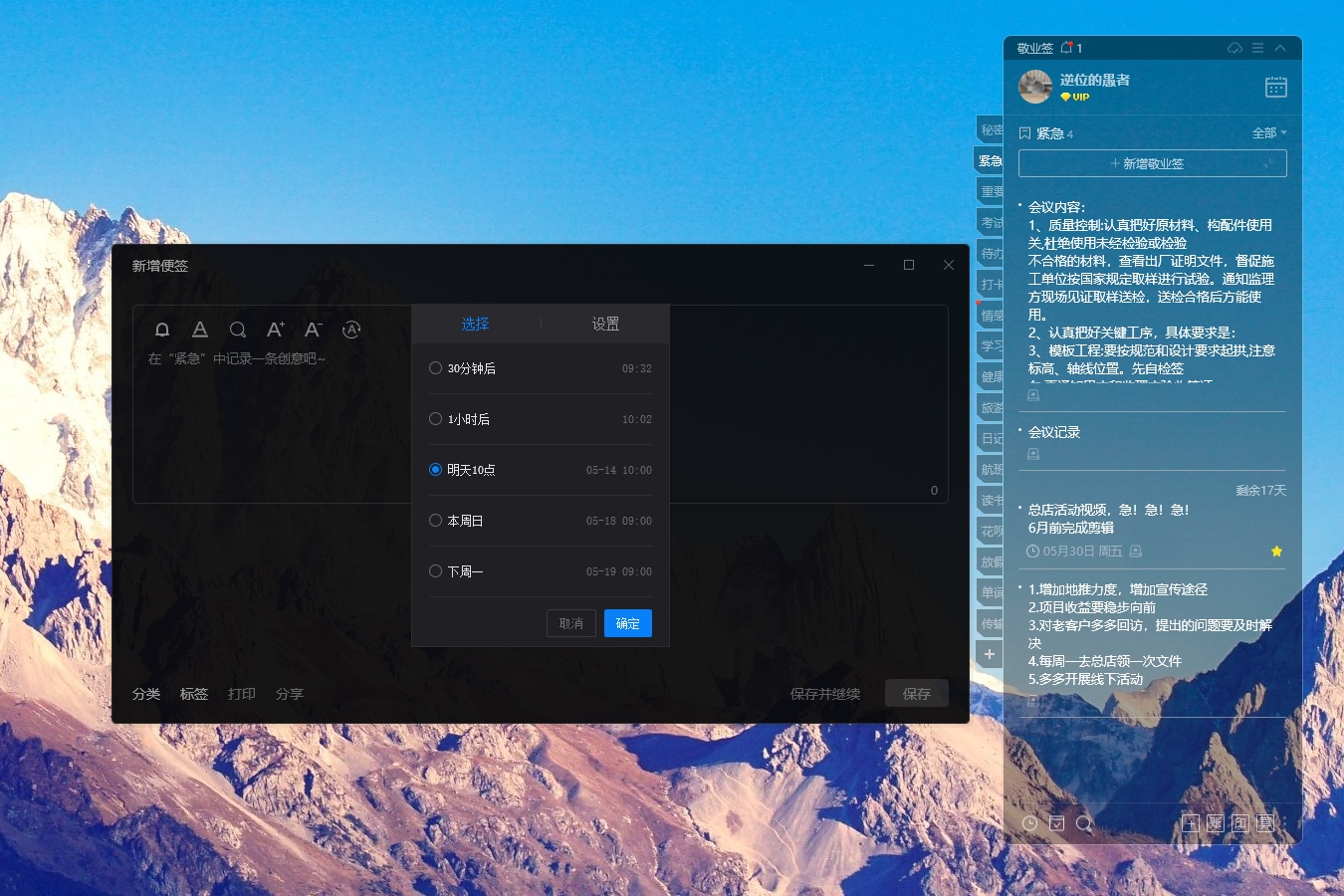Click the 新增敬业签 input box
The width and height of the screenshot is (1344, 896).
(1152, 163)
